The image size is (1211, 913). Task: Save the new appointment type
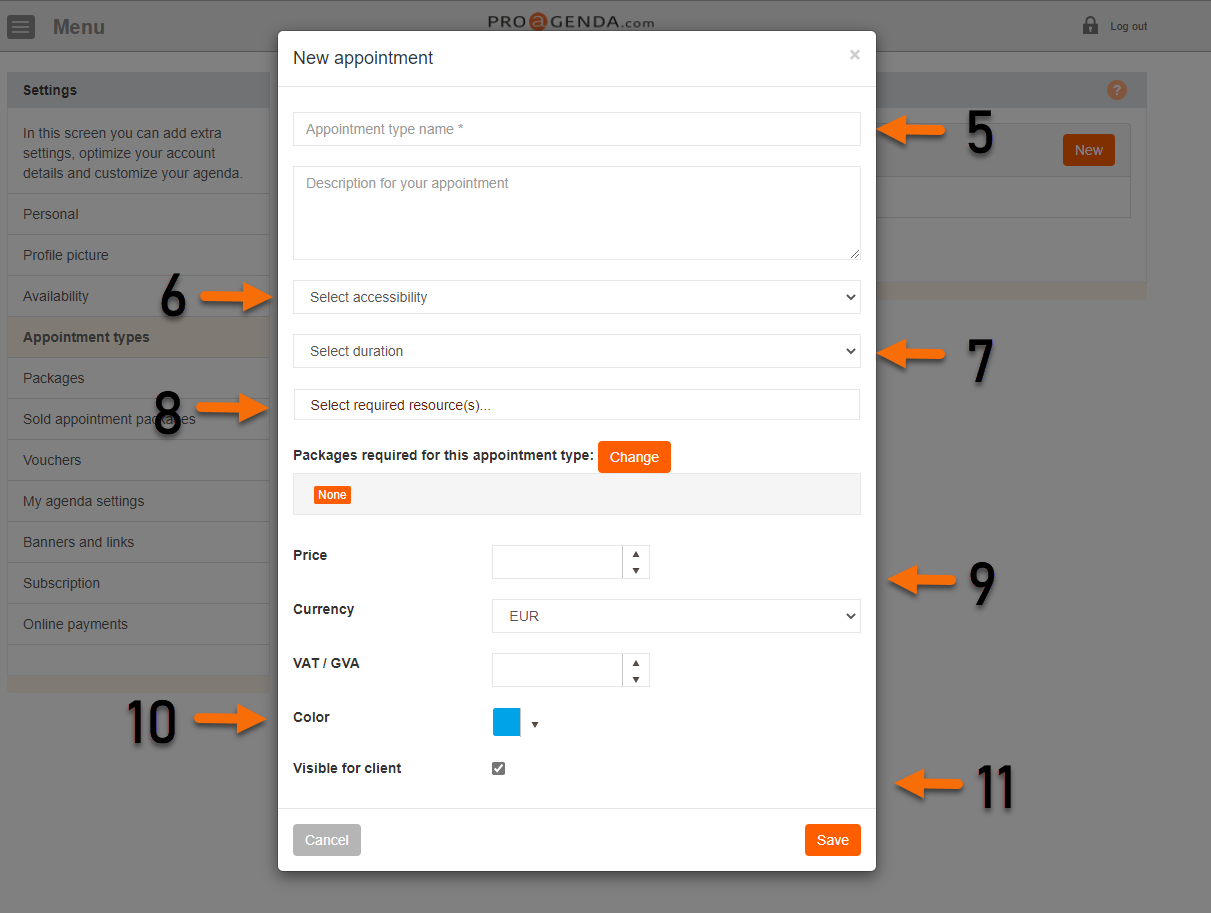pyautogui.click(x=833, y=840)
